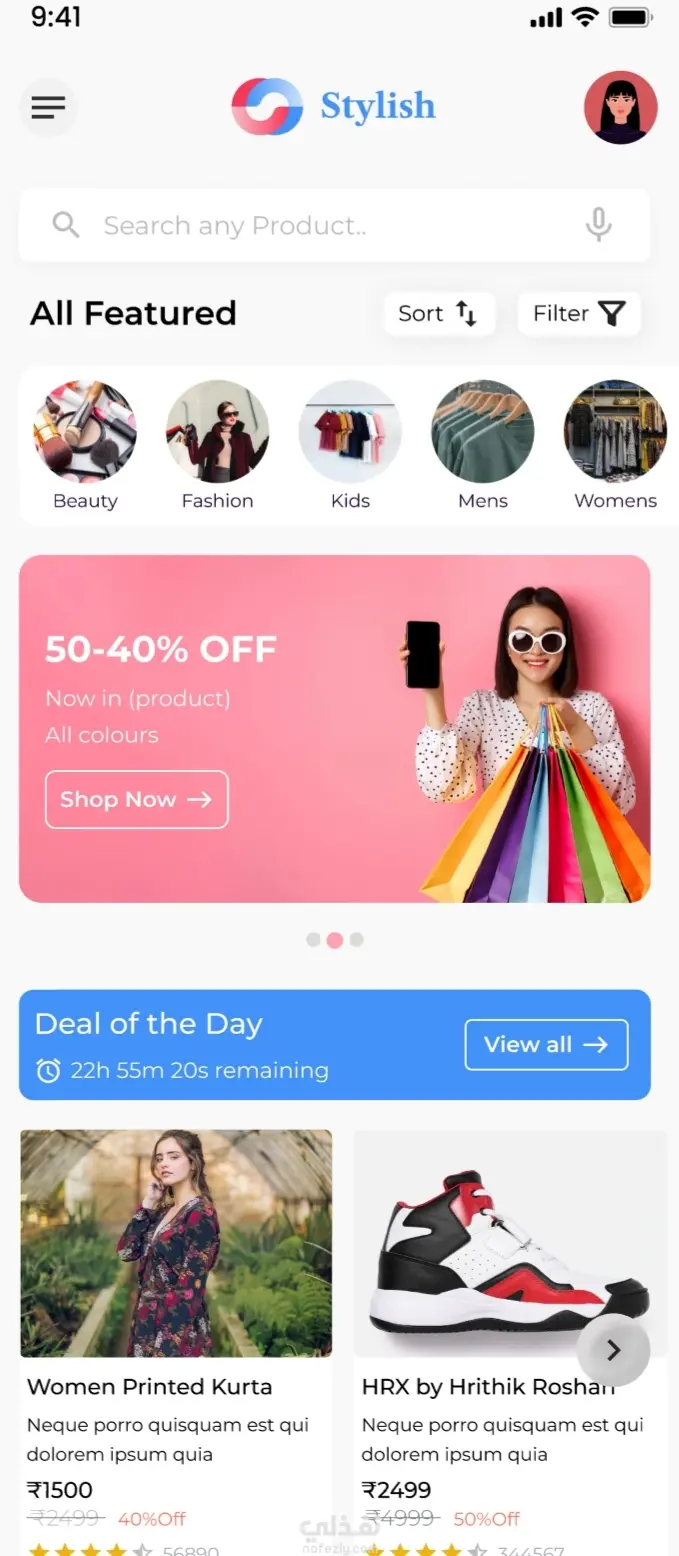Click the Shop Now button
The width and height of the screenshot is (679, 1556).
click(x=137, y=800)
